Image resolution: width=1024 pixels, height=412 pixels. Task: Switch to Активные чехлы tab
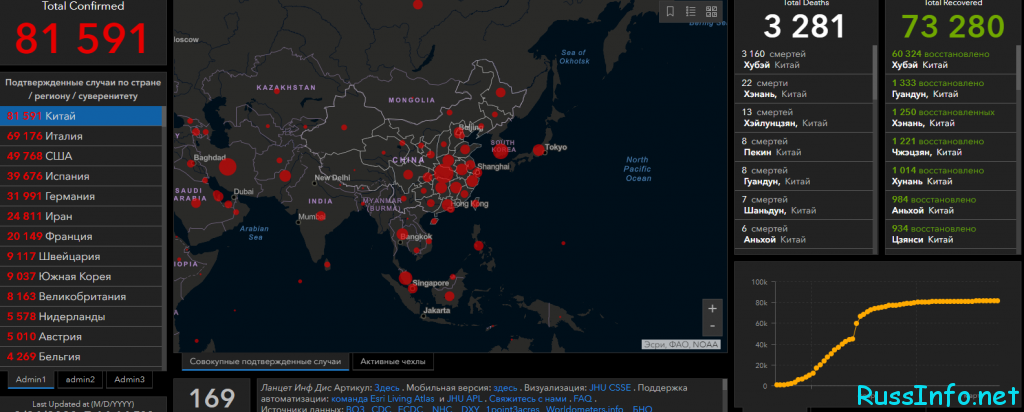[392, 362]
